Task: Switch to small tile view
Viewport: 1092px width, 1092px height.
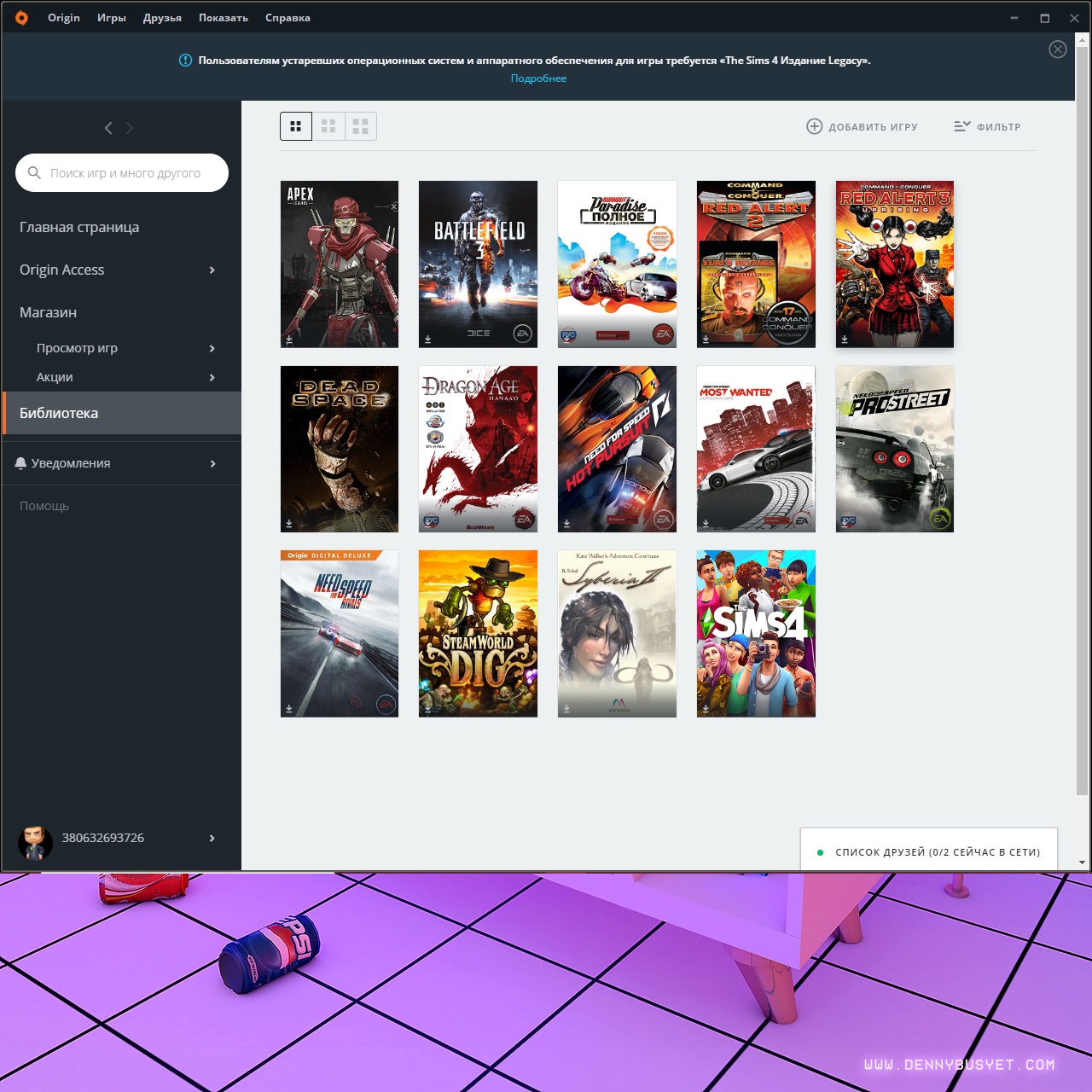Action: (x=296, y=126)
